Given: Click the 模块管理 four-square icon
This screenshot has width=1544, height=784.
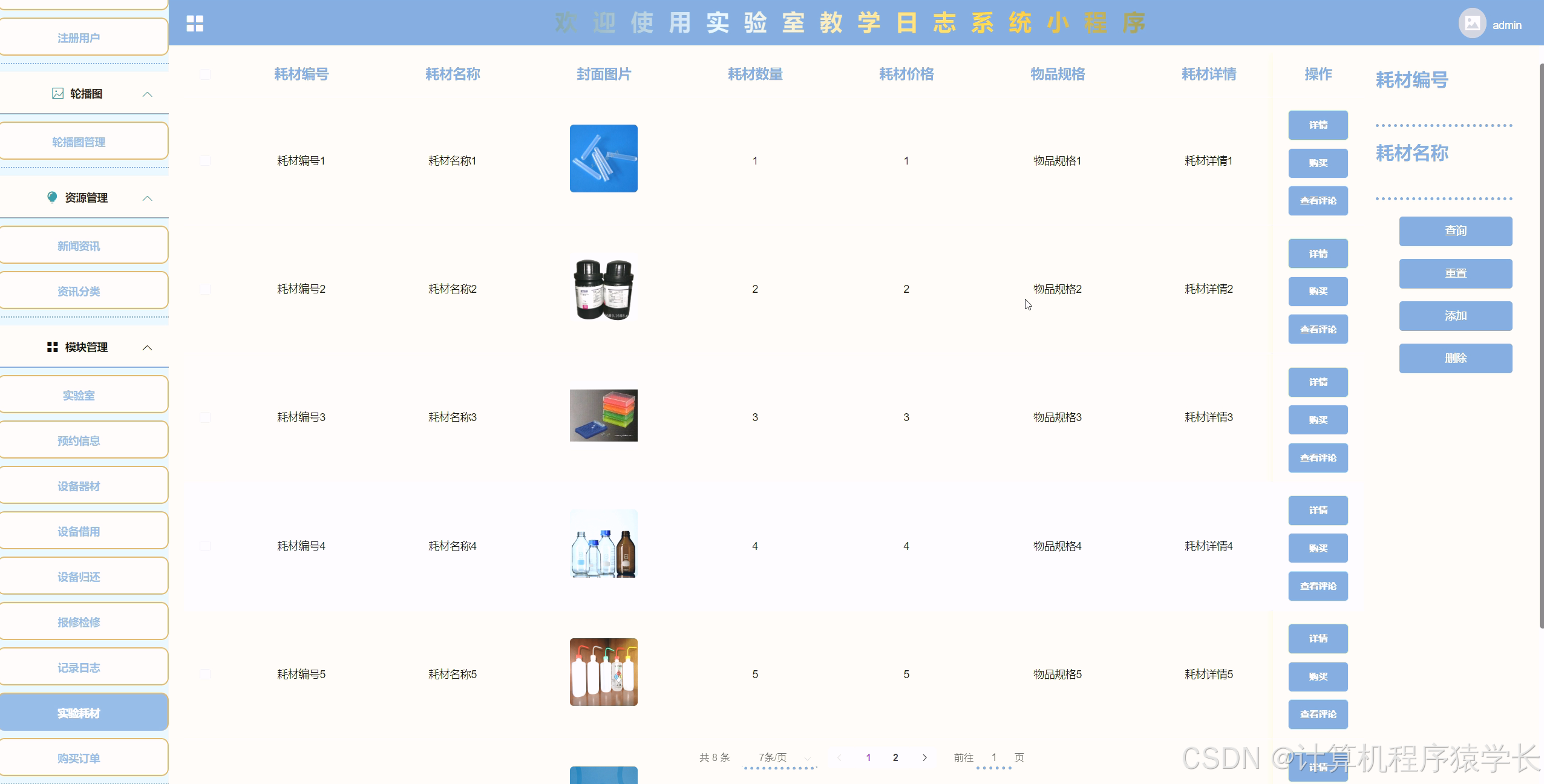Looking at the screenshot, I should coord(53,347).
